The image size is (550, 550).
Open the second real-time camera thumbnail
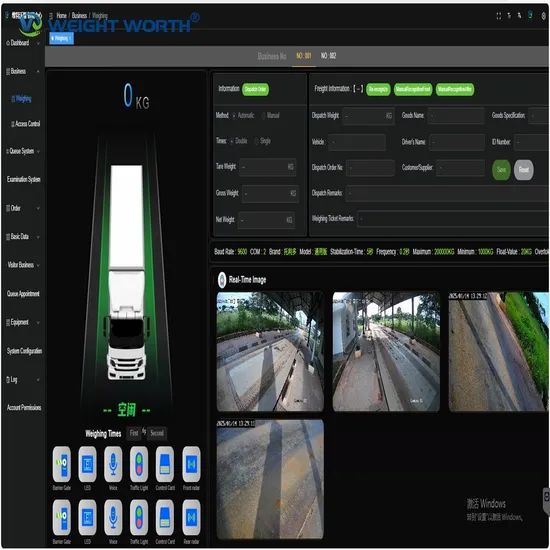[386, 351]
